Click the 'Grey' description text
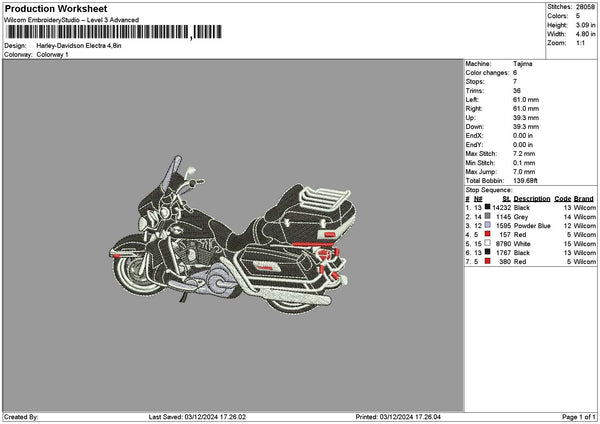 [x=521, y=217]
